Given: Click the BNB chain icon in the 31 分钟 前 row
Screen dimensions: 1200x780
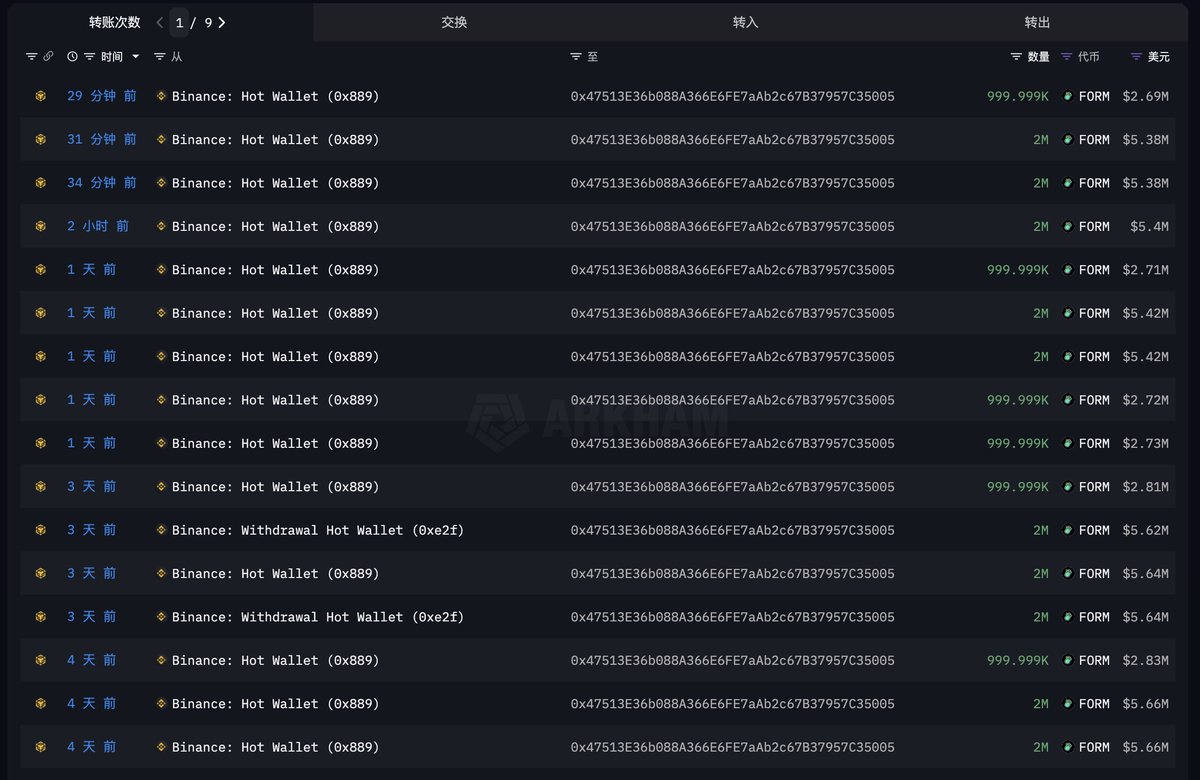Looking at the screenshot, I should tap(41, 139).
